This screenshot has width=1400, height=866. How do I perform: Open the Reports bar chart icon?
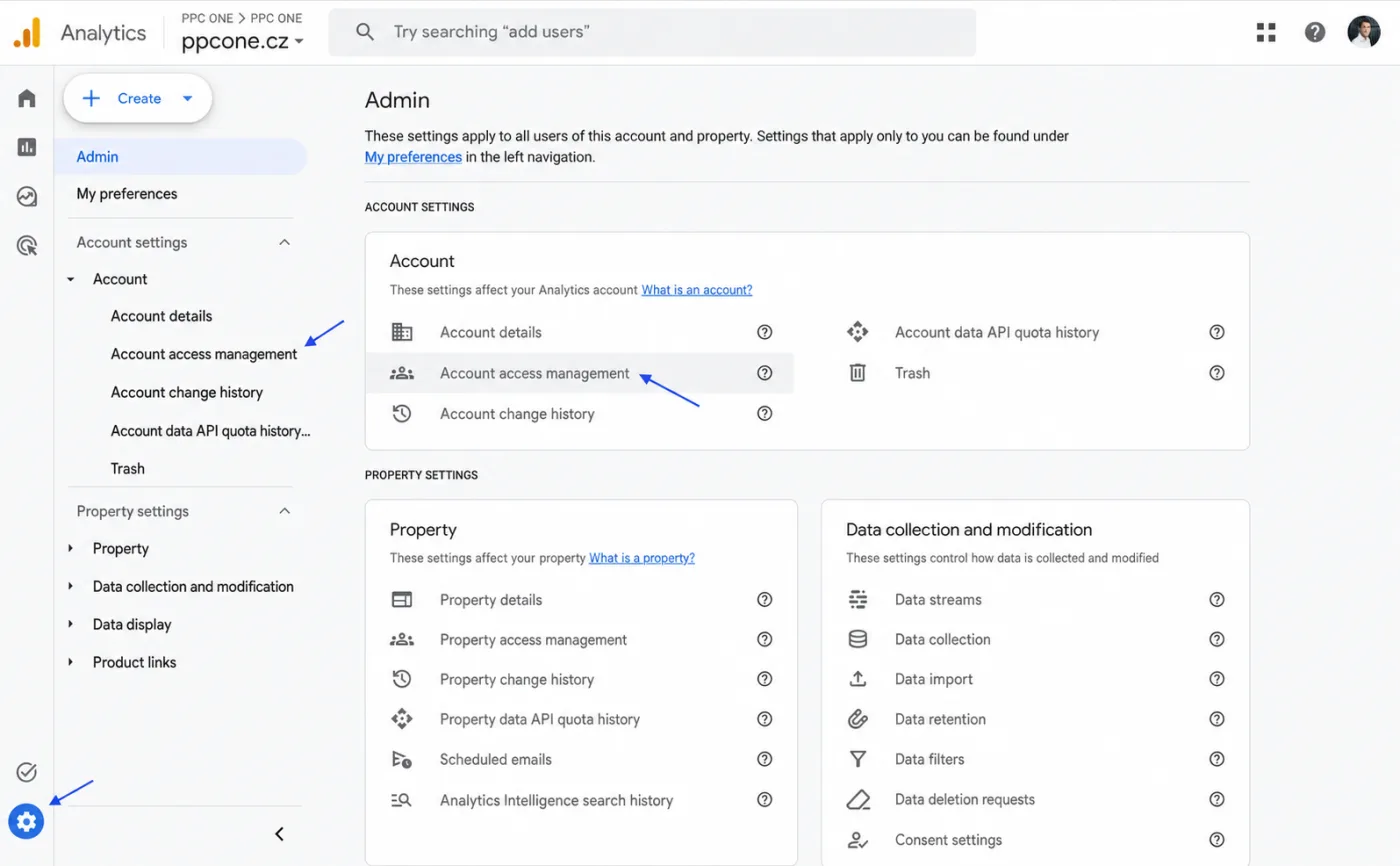(x=27, y=147)
